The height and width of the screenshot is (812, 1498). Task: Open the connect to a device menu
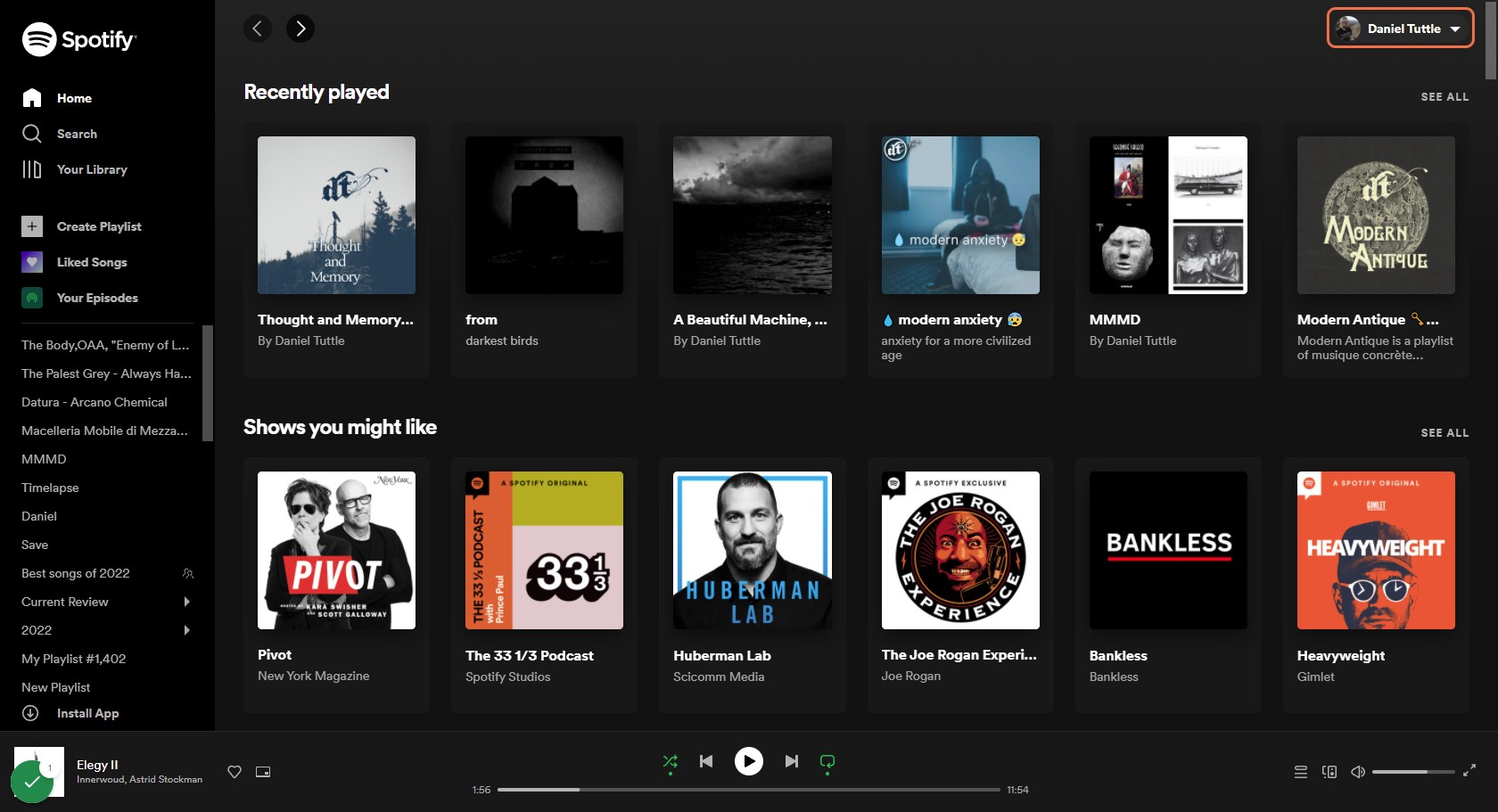pyautogui.click(x=1329, y=772)
